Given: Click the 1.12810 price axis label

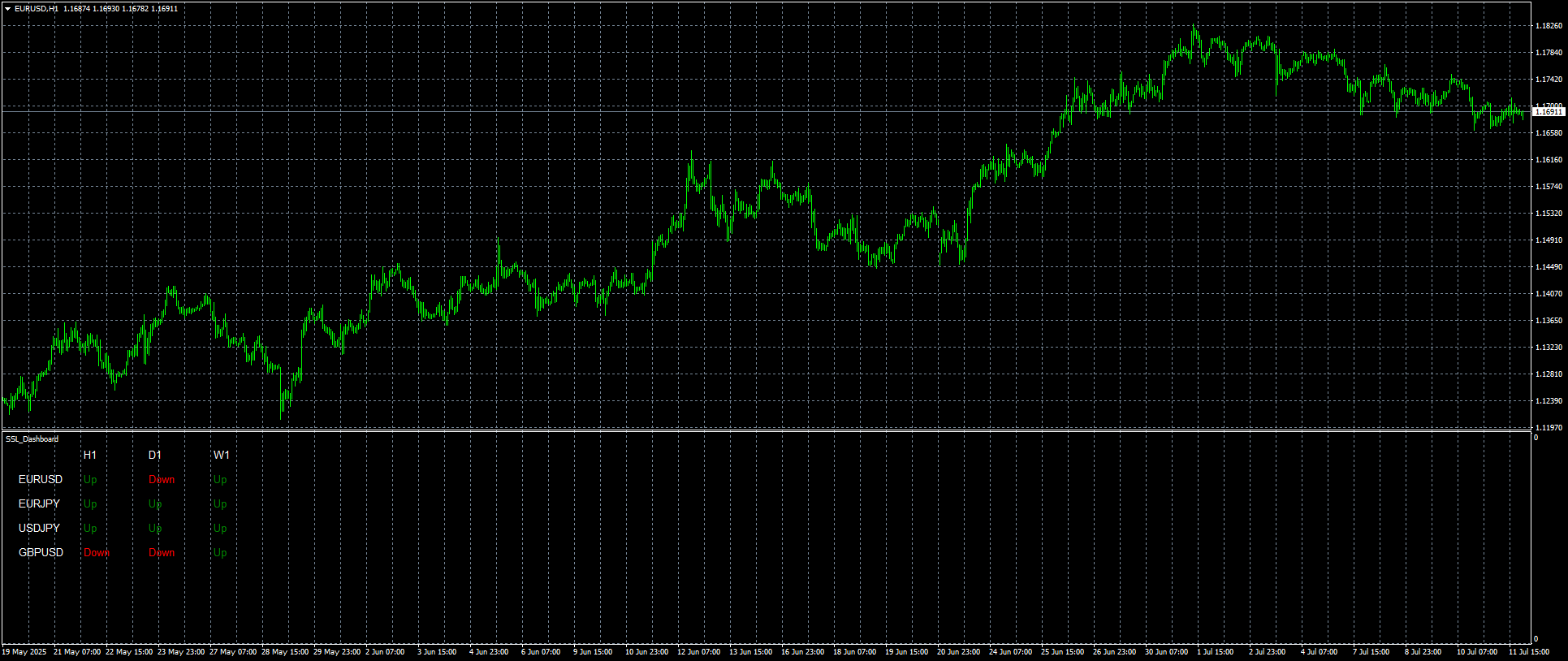Looking at the screenshot, I should click(1549, 374).
